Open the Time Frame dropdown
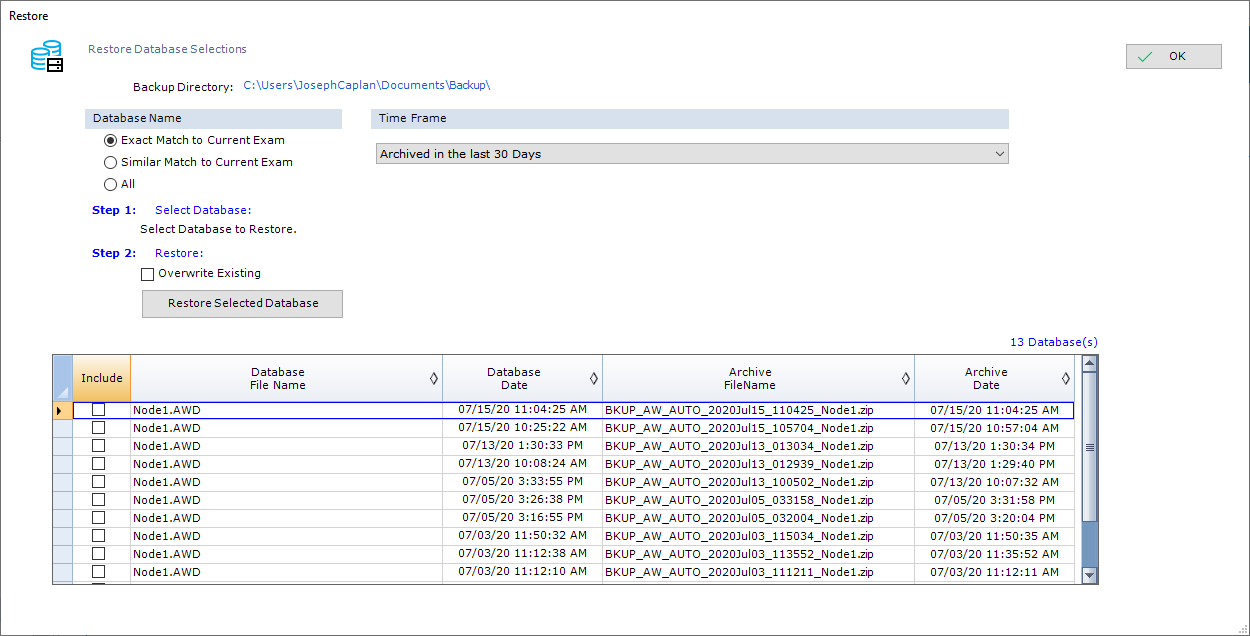The image size is (1250, 636). [692, 154]
